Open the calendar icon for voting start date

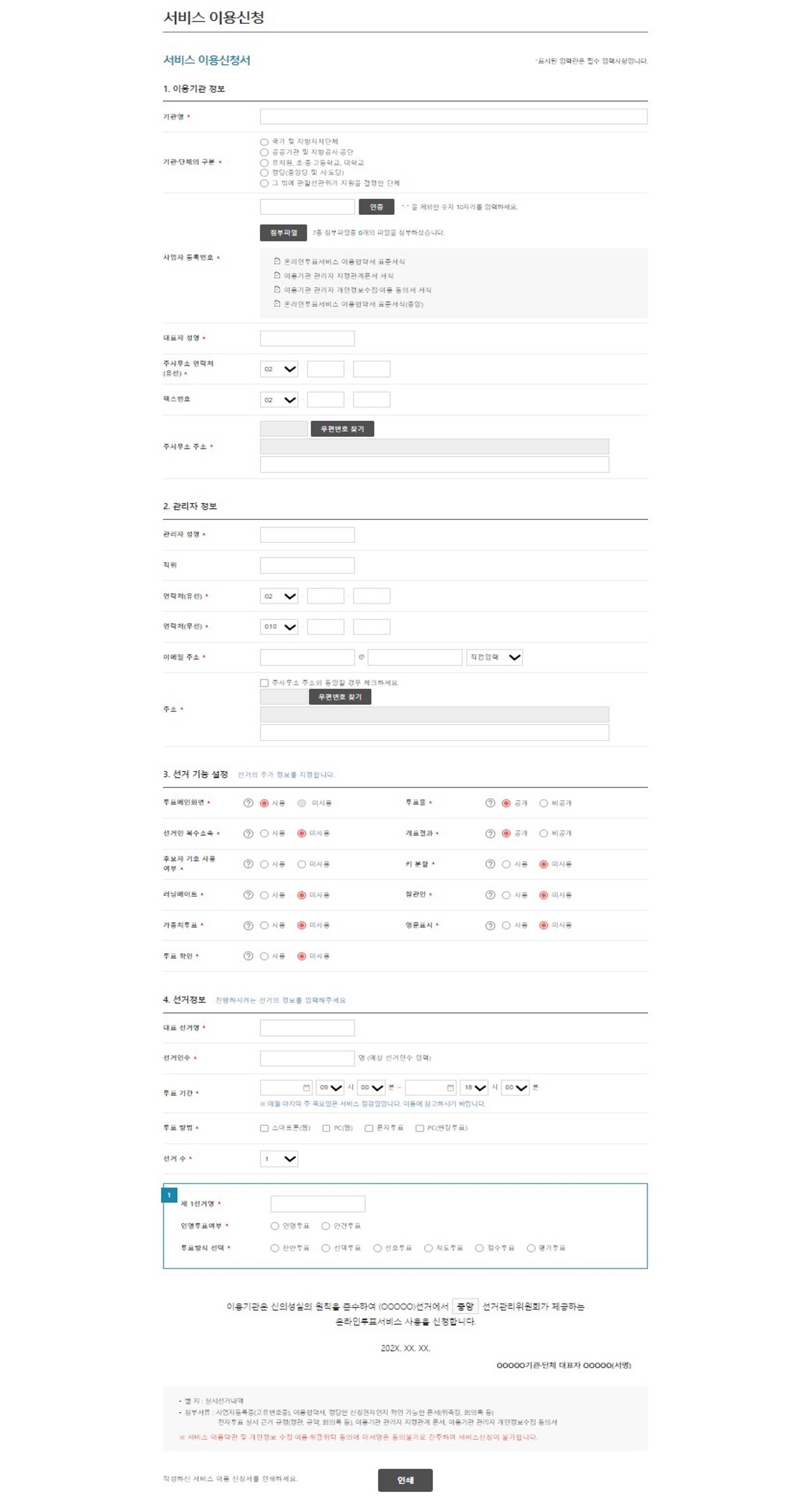point(306,1088)
